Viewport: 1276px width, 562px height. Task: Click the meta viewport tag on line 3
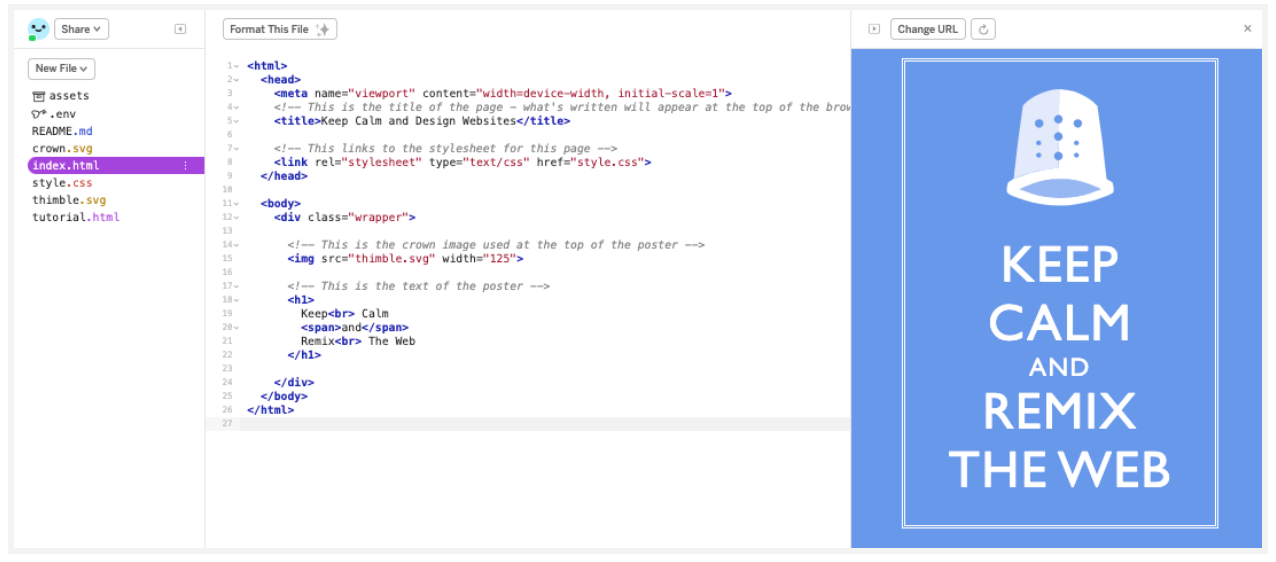pos(503,93)
